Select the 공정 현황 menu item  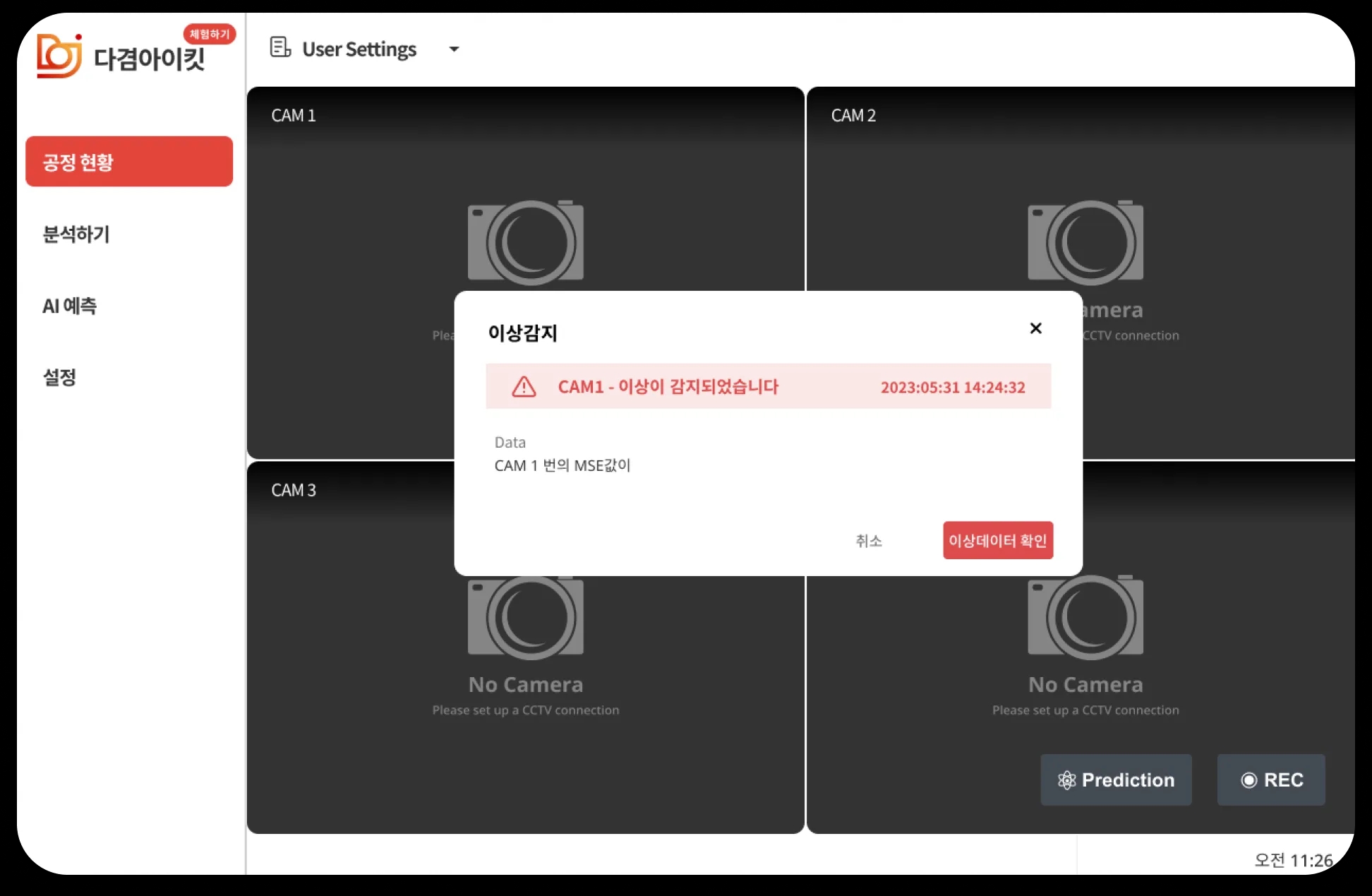[x=129, y=162]
